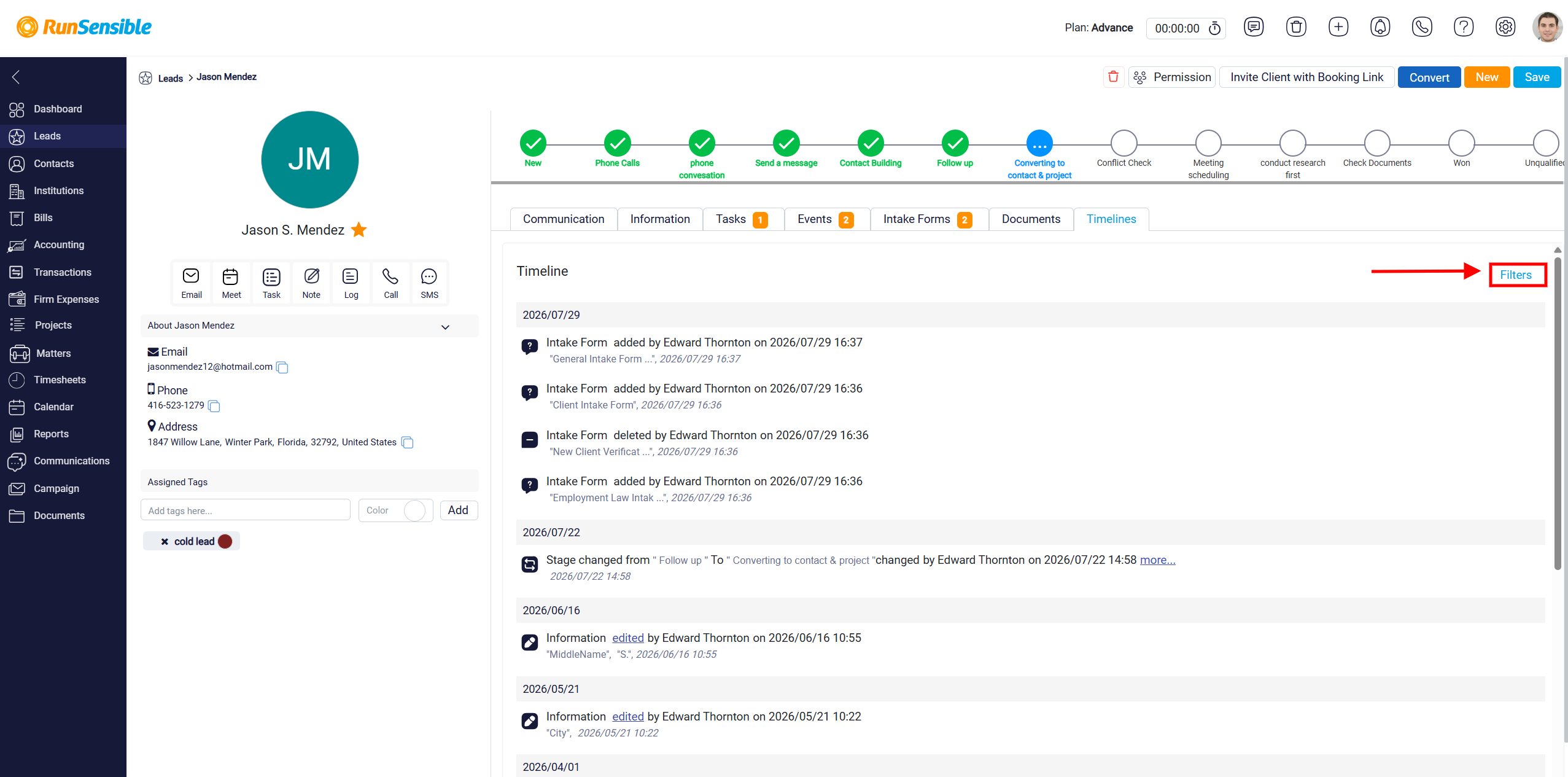1568x777 pixels.
Task: Click the red delete lead icon
Action: pyautogui.click(x=1113, y=77)
